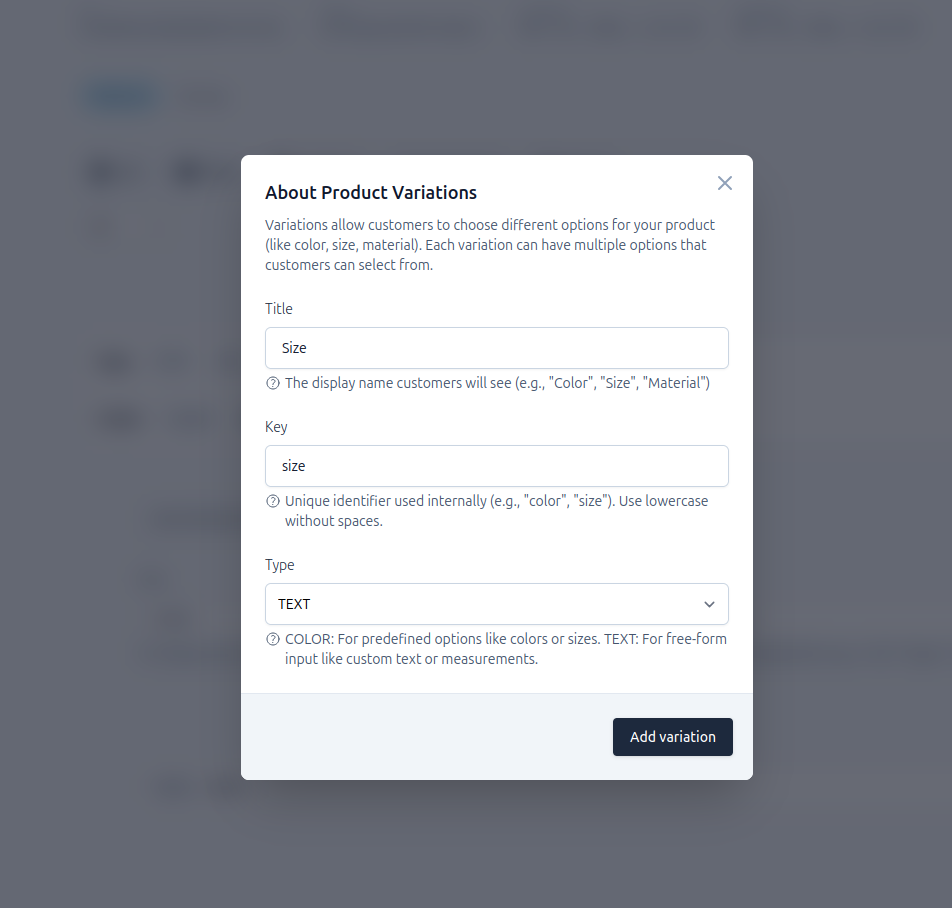Click the Add variation button

[673, 737]
